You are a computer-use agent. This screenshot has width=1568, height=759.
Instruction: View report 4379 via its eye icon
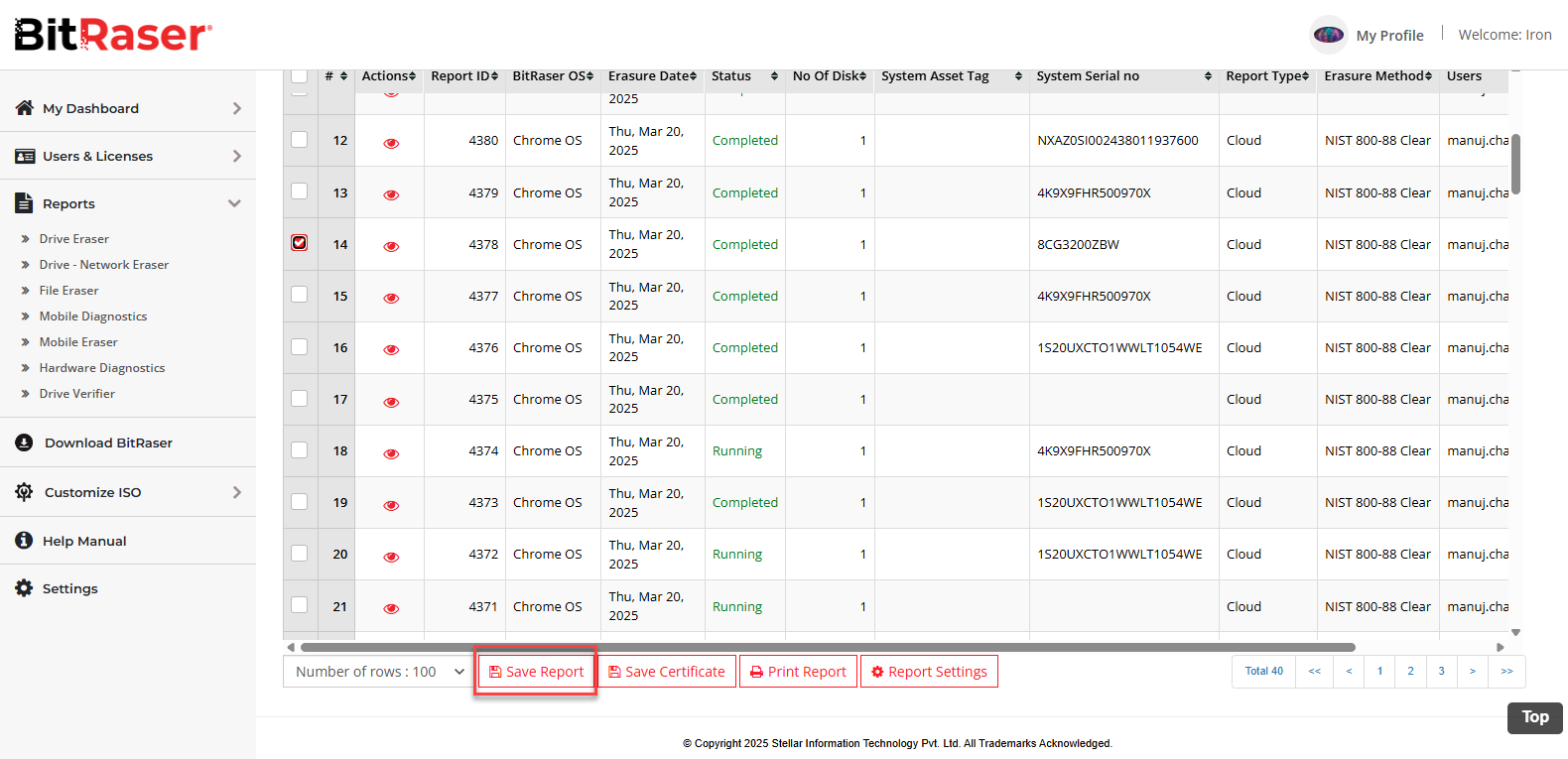click(391, 194)
